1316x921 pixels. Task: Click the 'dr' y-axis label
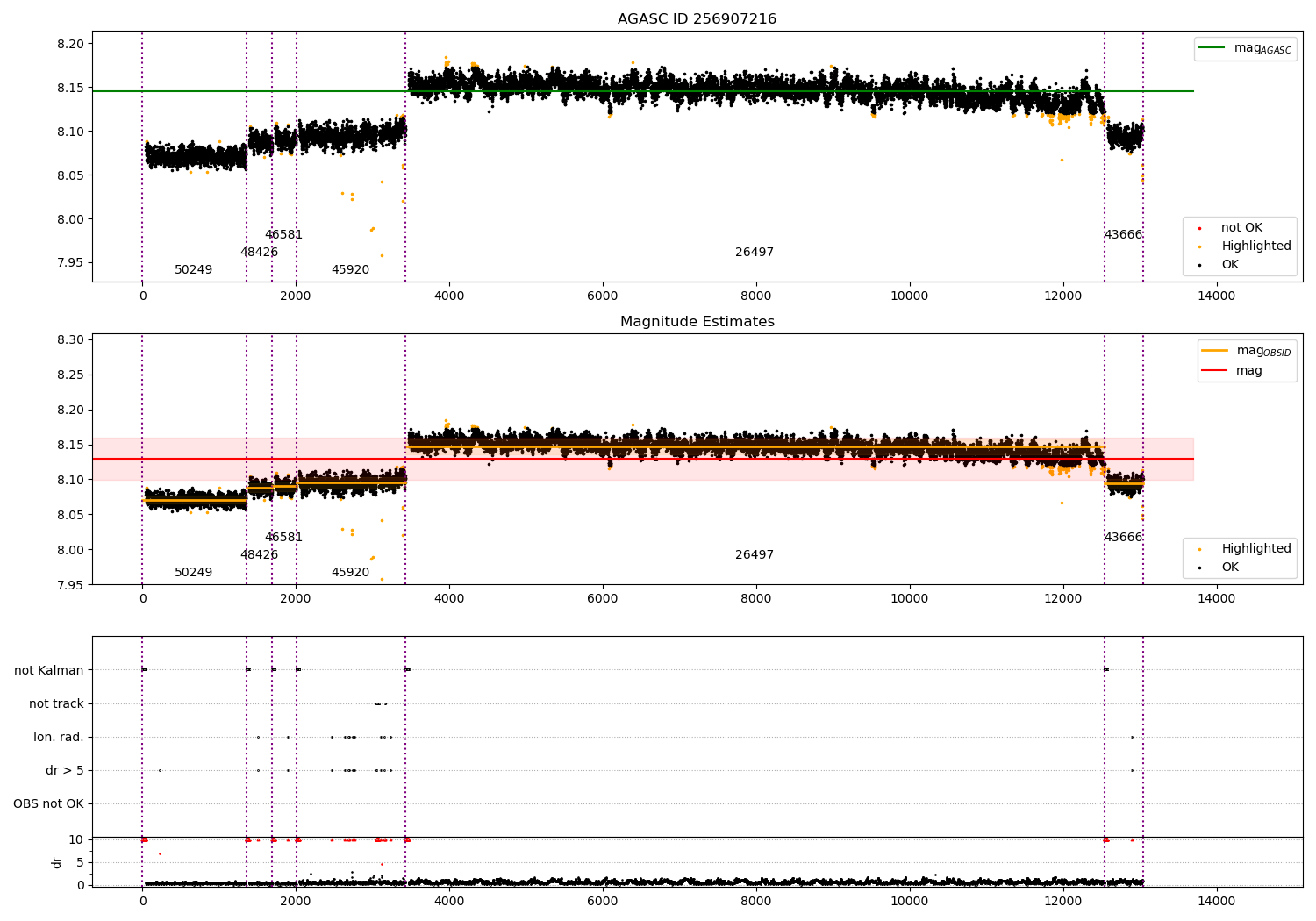[57, 862]
